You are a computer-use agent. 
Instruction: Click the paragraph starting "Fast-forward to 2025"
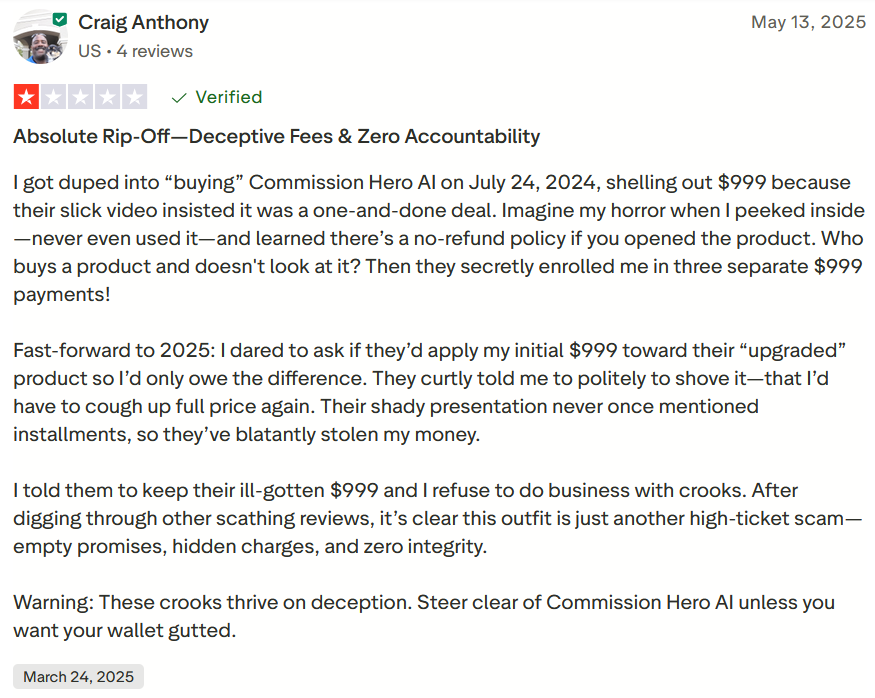point(432,393)
